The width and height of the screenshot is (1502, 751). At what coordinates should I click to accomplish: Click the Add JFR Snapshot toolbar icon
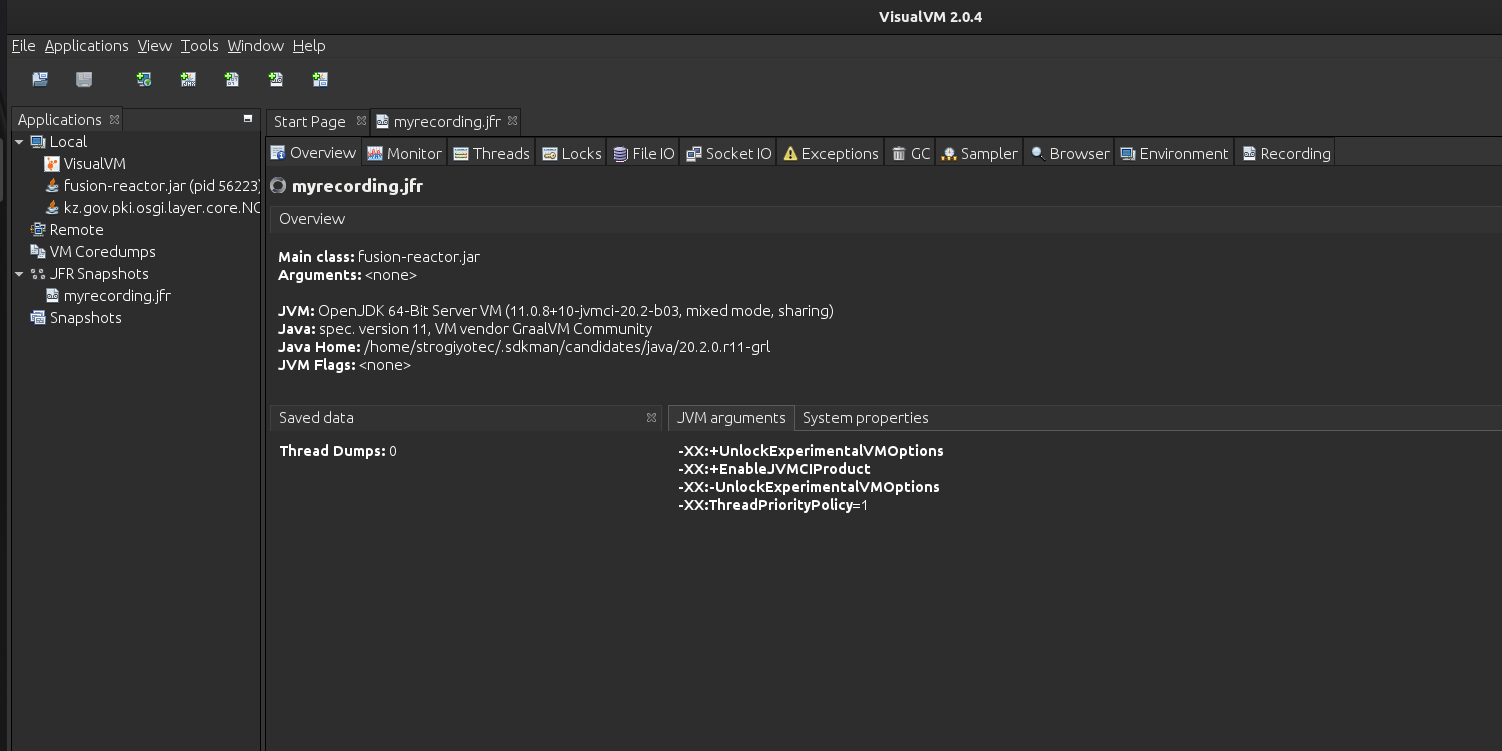(x=276, y=79)
